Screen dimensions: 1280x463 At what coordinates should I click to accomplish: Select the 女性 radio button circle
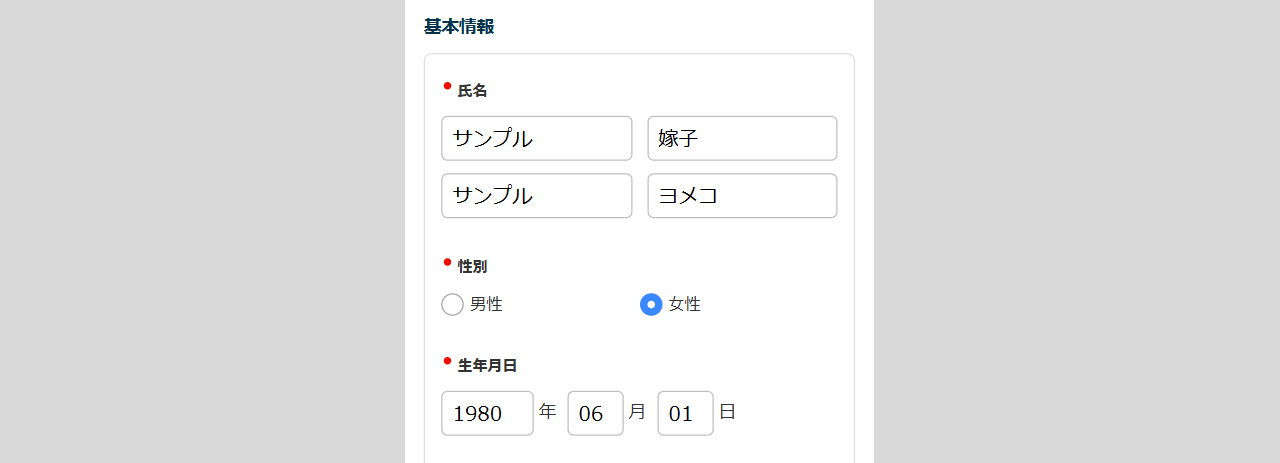(651, 304)
